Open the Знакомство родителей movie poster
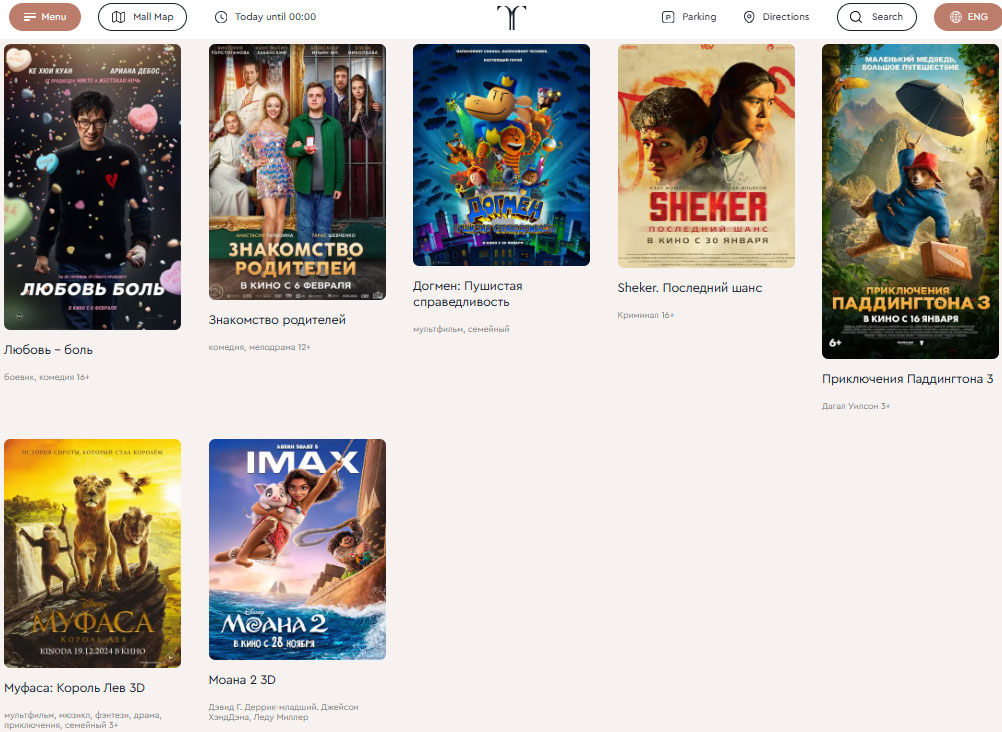Viewport: 1002px width, 732px height. coord(297,172)
